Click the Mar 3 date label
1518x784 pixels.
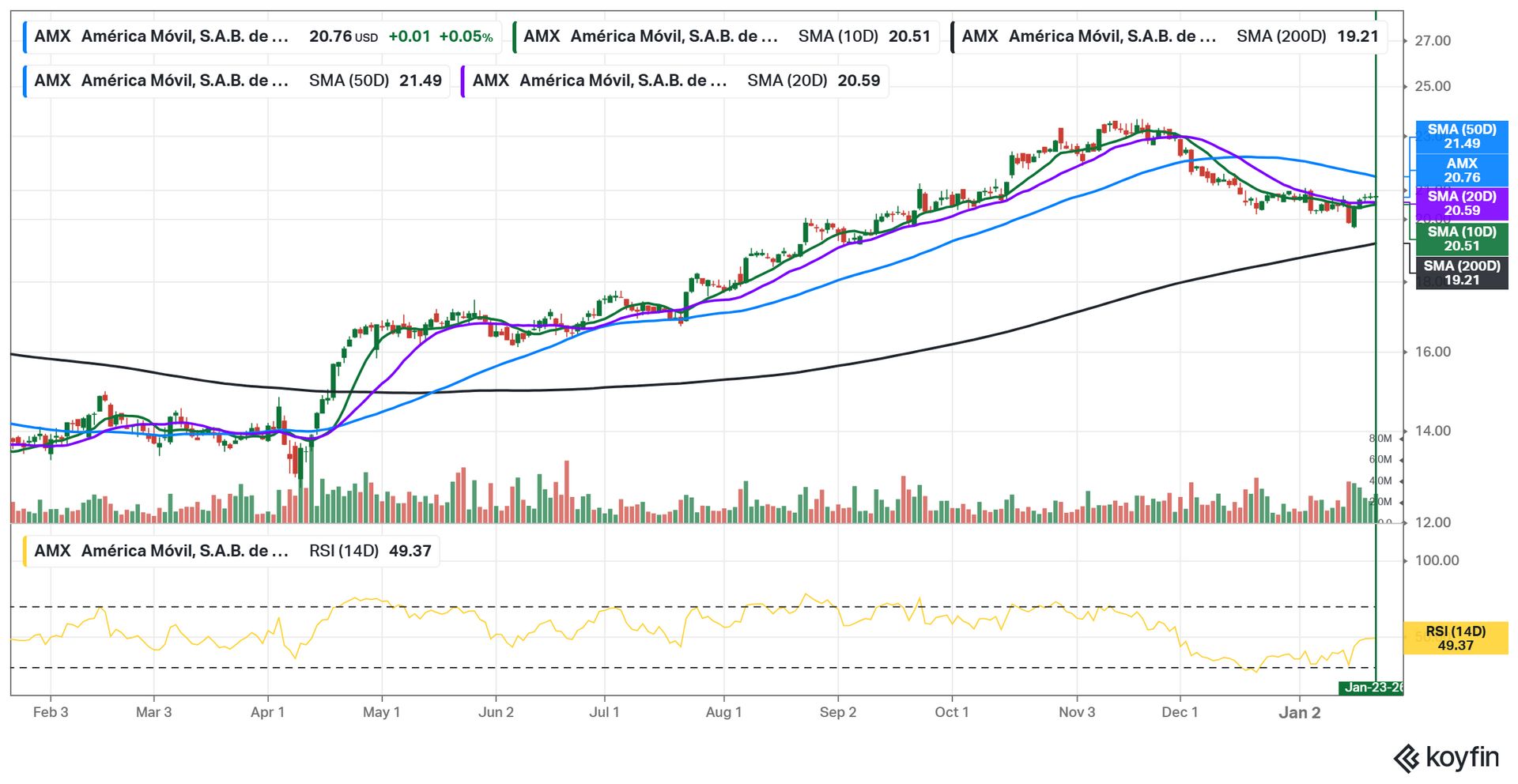[x=153, y=713]
